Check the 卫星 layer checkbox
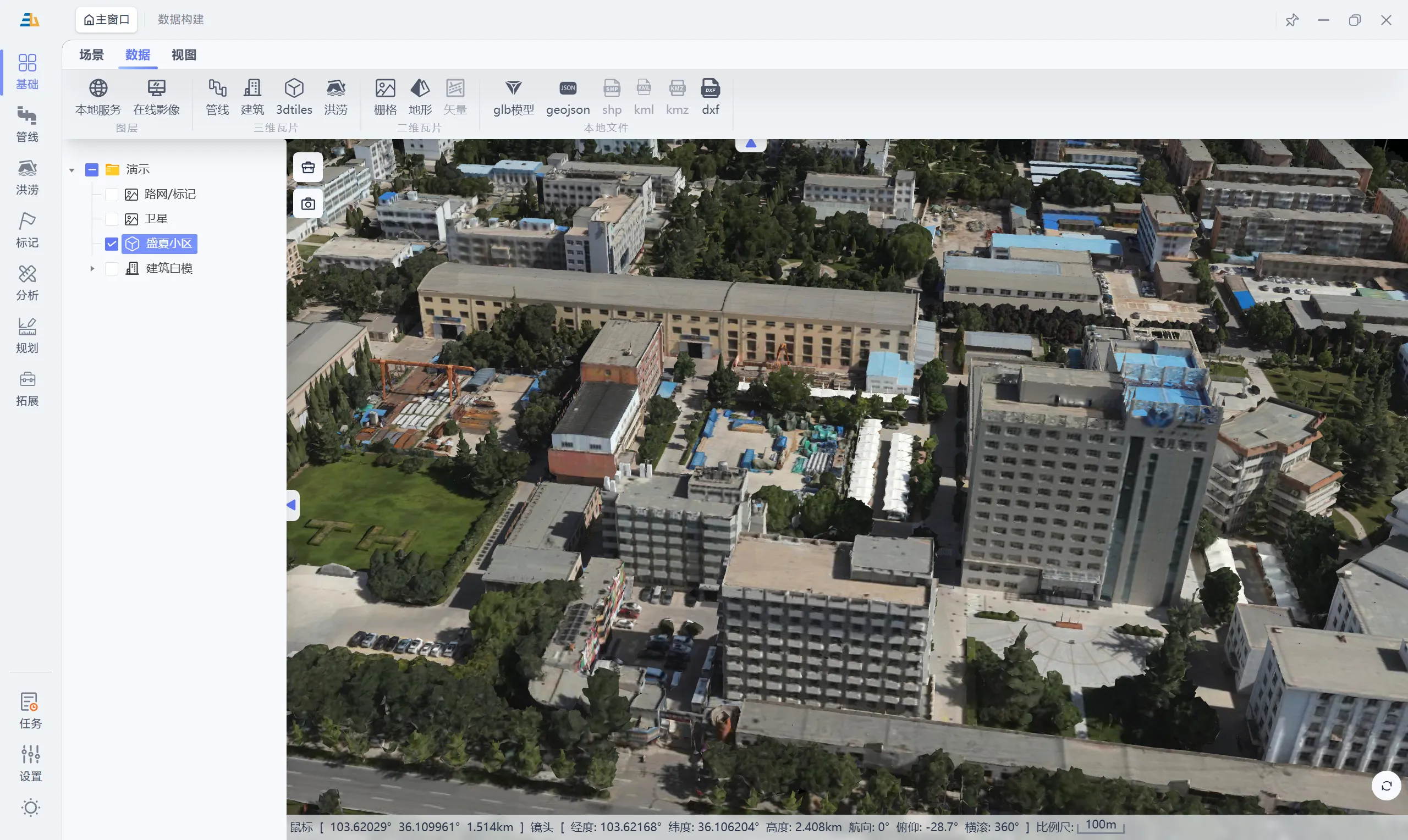This screenshot has width=1408, height=840. [112, 219]
